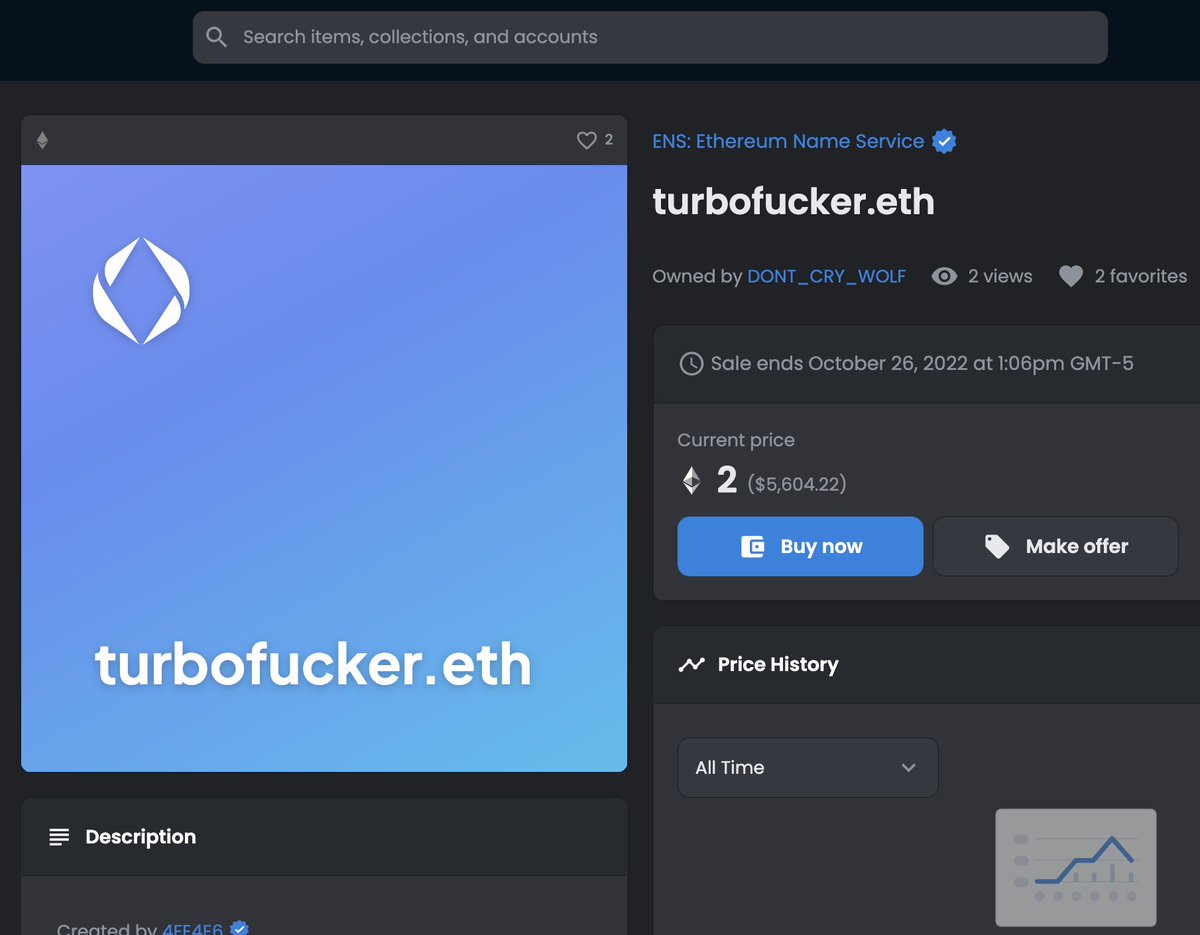Click the eye views icon
Image resolution: width=1200 pixels, height=935 pixels.
coord(944,276)
